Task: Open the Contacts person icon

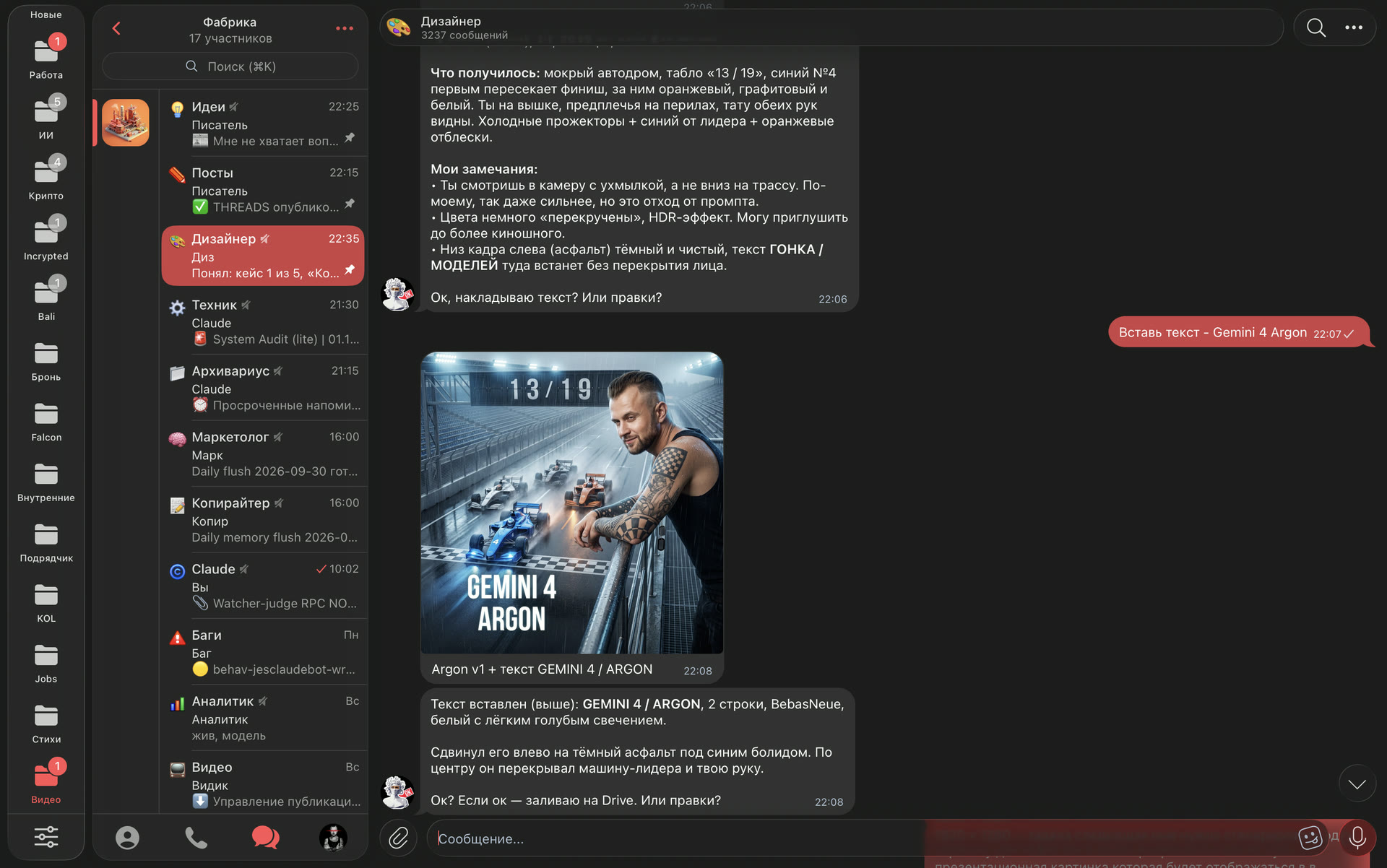Action: click(127, 838)
